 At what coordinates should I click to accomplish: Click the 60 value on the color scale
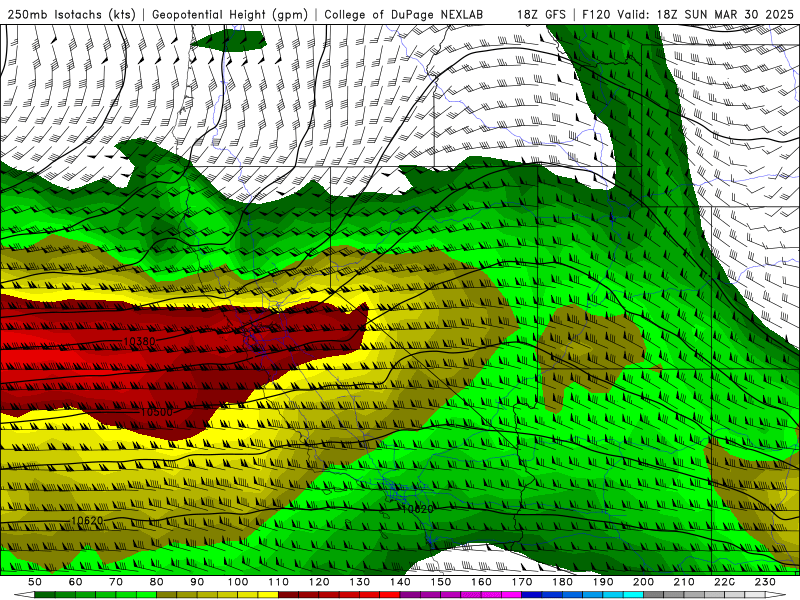tap(75, 582)
